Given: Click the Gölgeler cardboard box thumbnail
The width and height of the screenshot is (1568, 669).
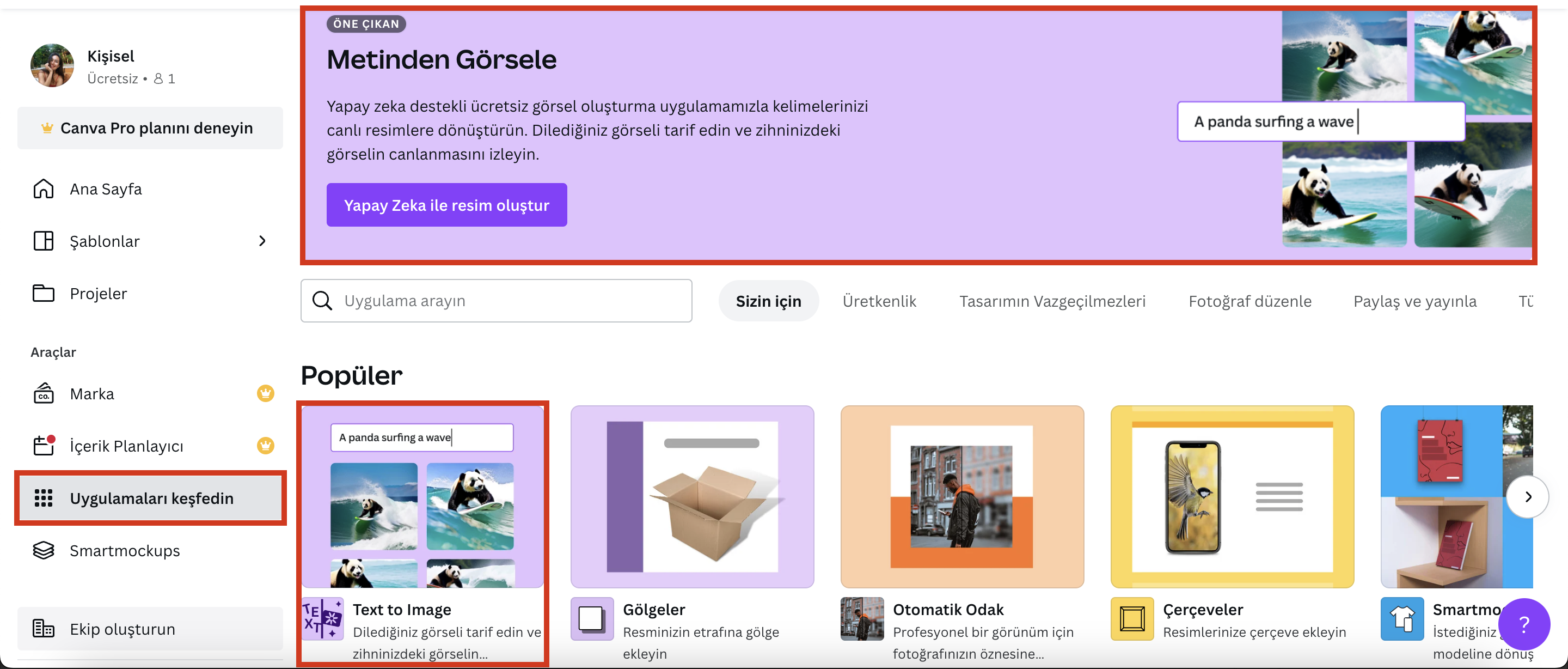Looking at the screenshot, I should click(x=692, y=496).
